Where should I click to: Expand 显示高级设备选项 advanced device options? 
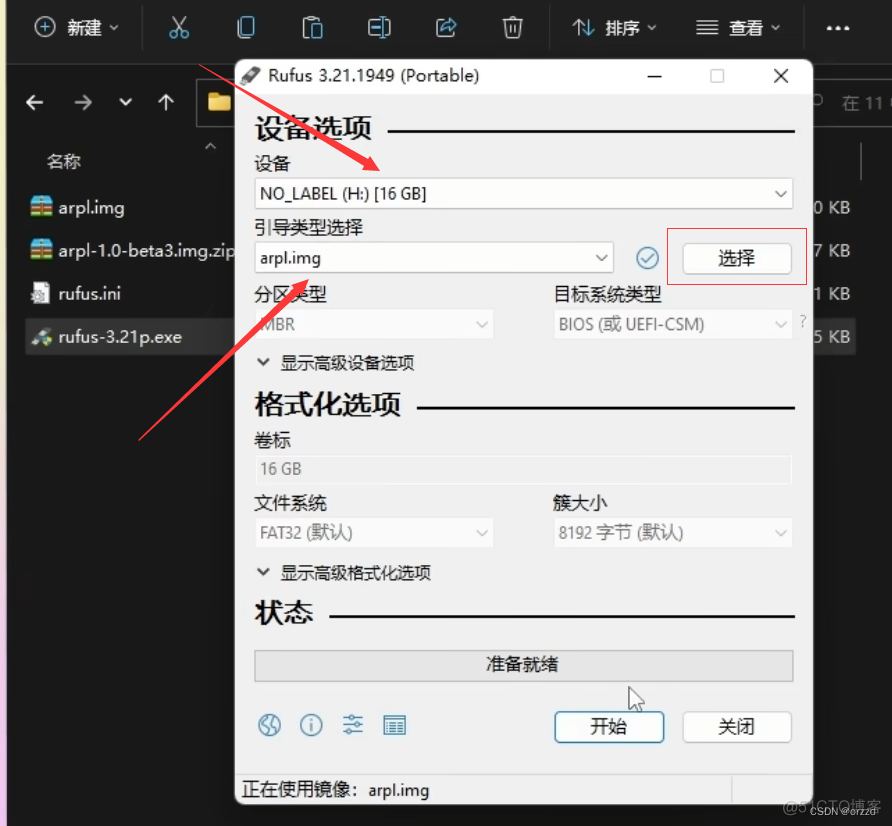[336, 363]
